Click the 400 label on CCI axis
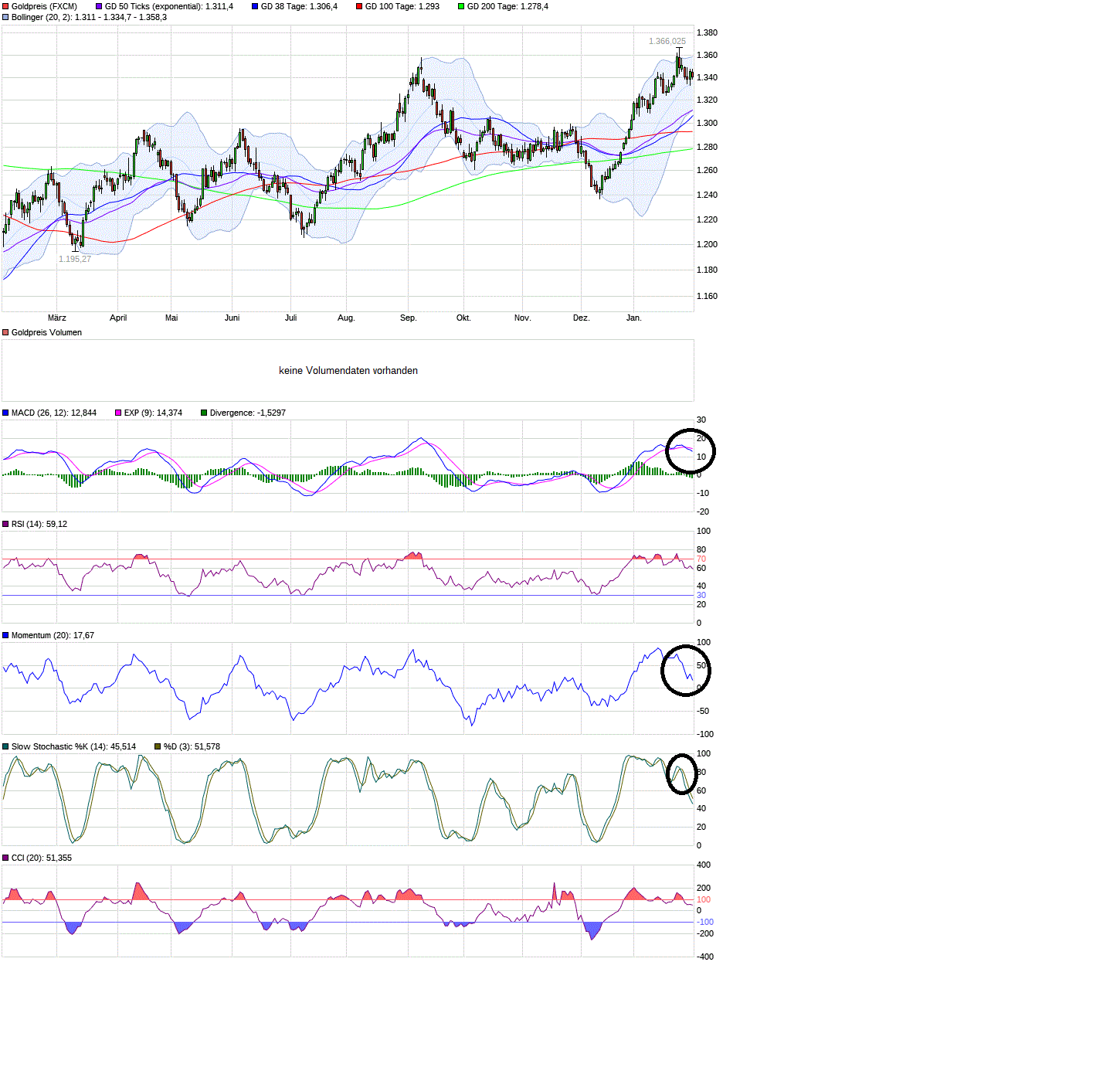The height and width of the screenshot is (1074, 1120). pyautogui.click(x=704, y=865)
